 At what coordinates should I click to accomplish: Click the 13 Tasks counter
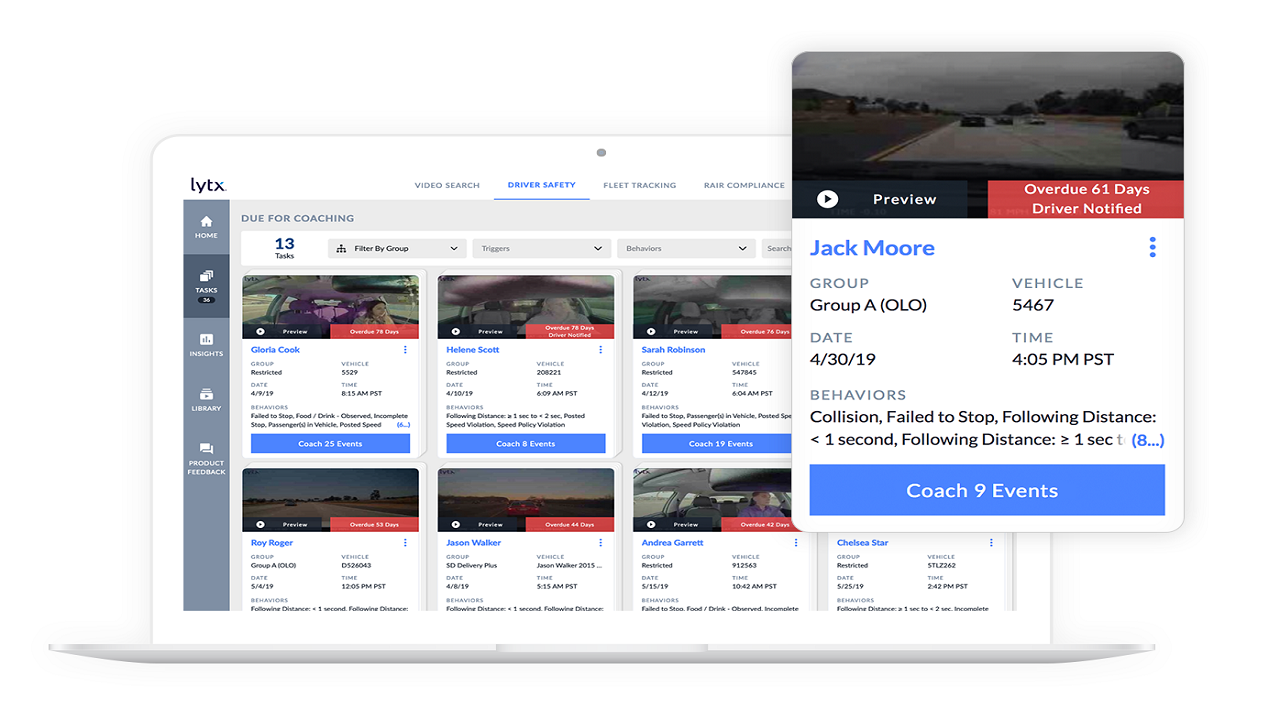coord(285,247)
